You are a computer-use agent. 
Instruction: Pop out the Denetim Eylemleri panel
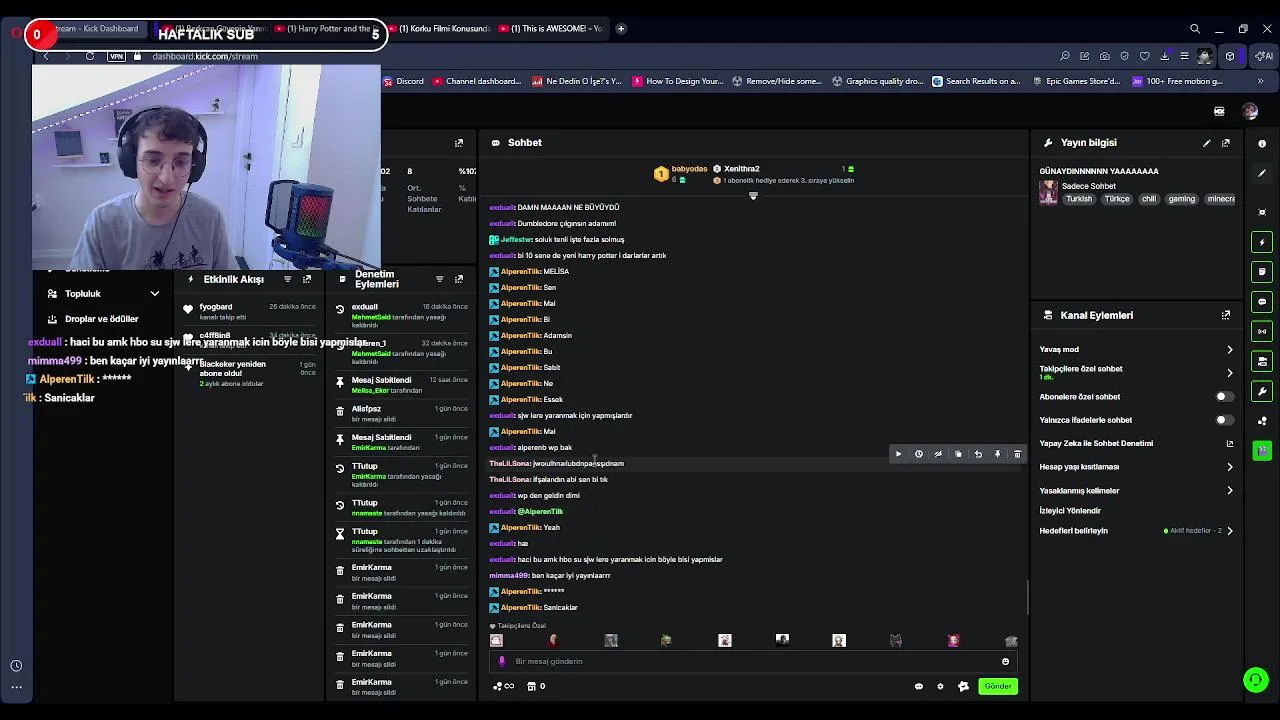tap(459, 279)
